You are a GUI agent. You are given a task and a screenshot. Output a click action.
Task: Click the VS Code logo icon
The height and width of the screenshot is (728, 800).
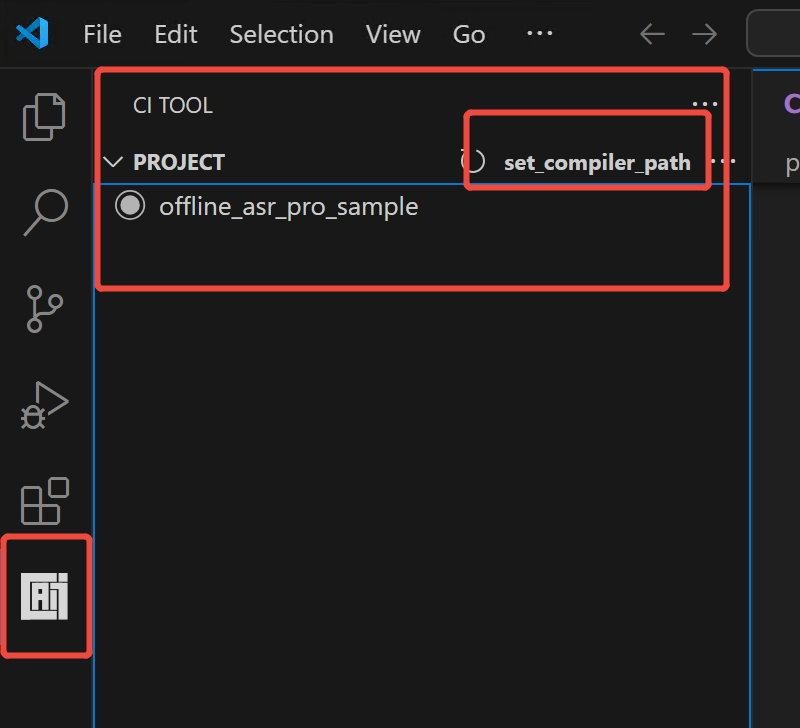pos(32,34)
